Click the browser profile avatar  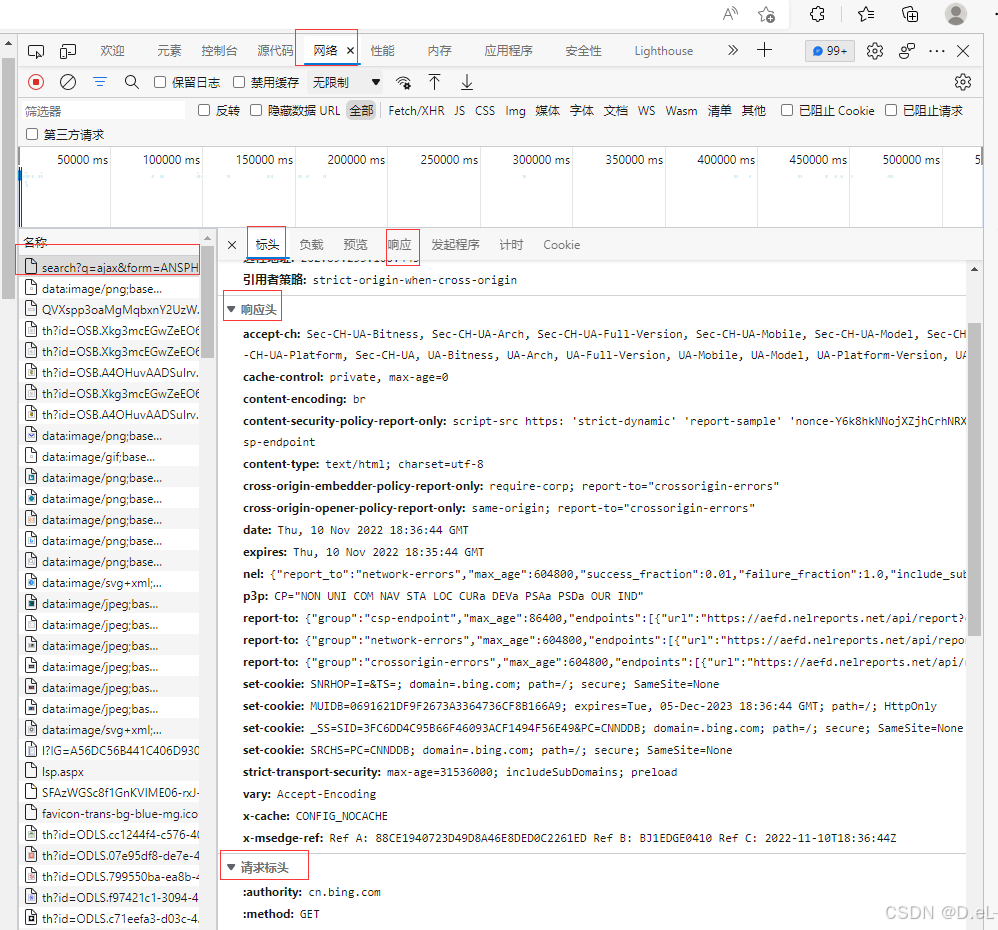pos(955,14)
